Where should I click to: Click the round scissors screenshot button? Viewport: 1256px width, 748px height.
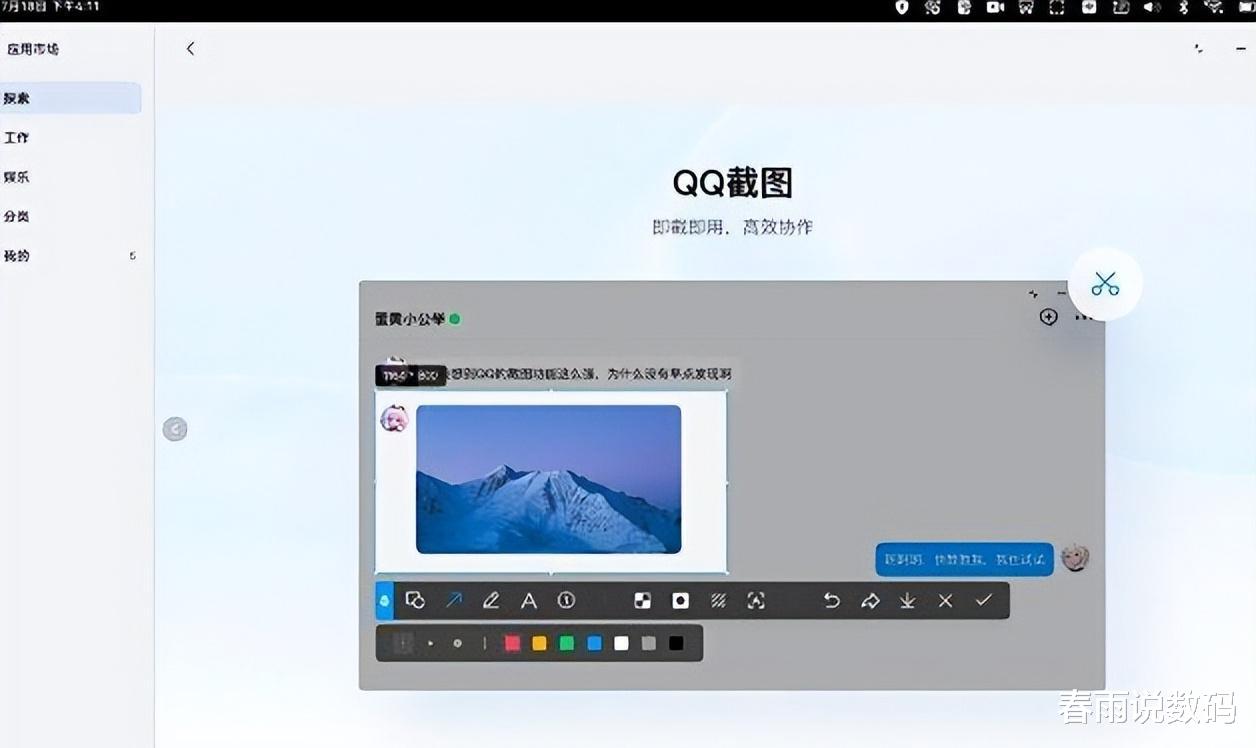click(1105, 284)
